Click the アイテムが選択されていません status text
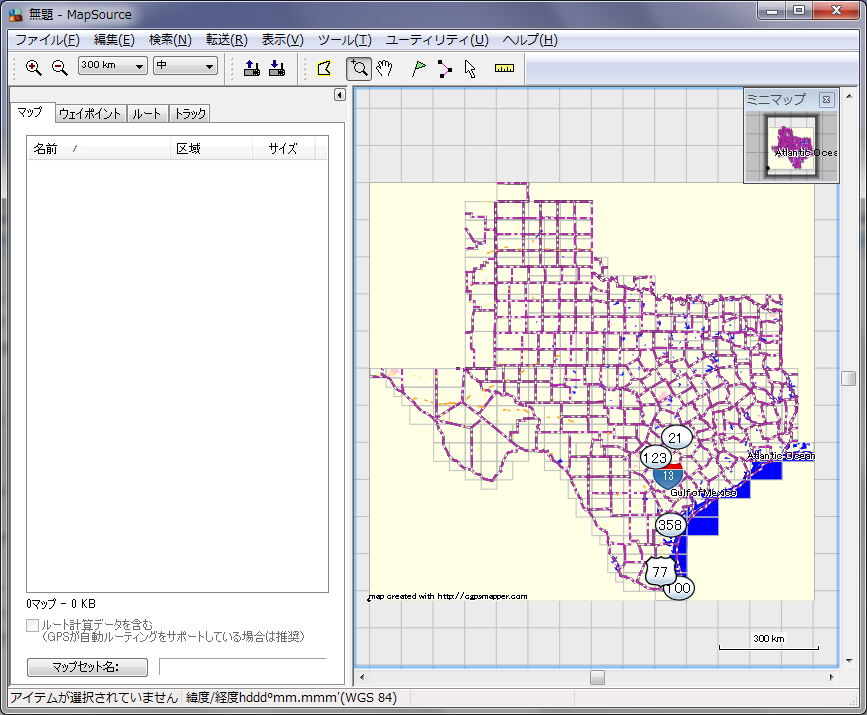The image size is (867, 715). [x=94, y=698]
